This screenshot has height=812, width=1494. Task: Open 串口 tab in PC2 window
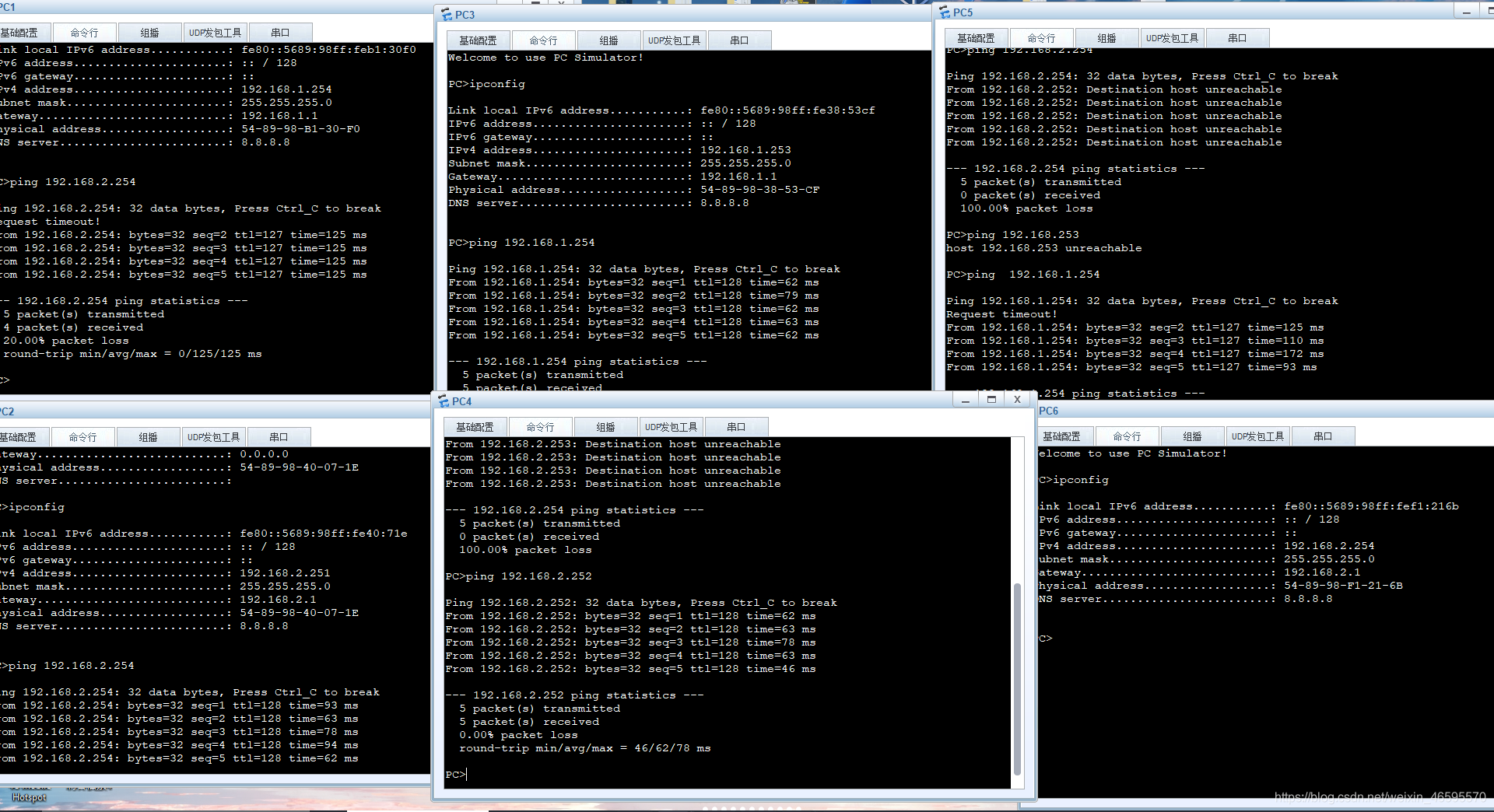click(279, 437)
